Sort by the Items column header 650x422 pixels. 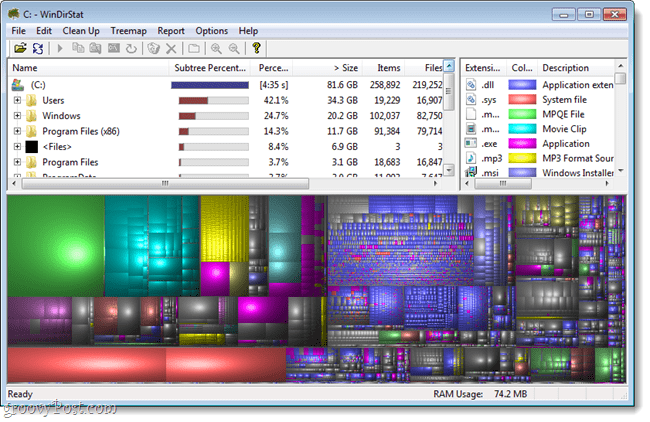[383, 68]
